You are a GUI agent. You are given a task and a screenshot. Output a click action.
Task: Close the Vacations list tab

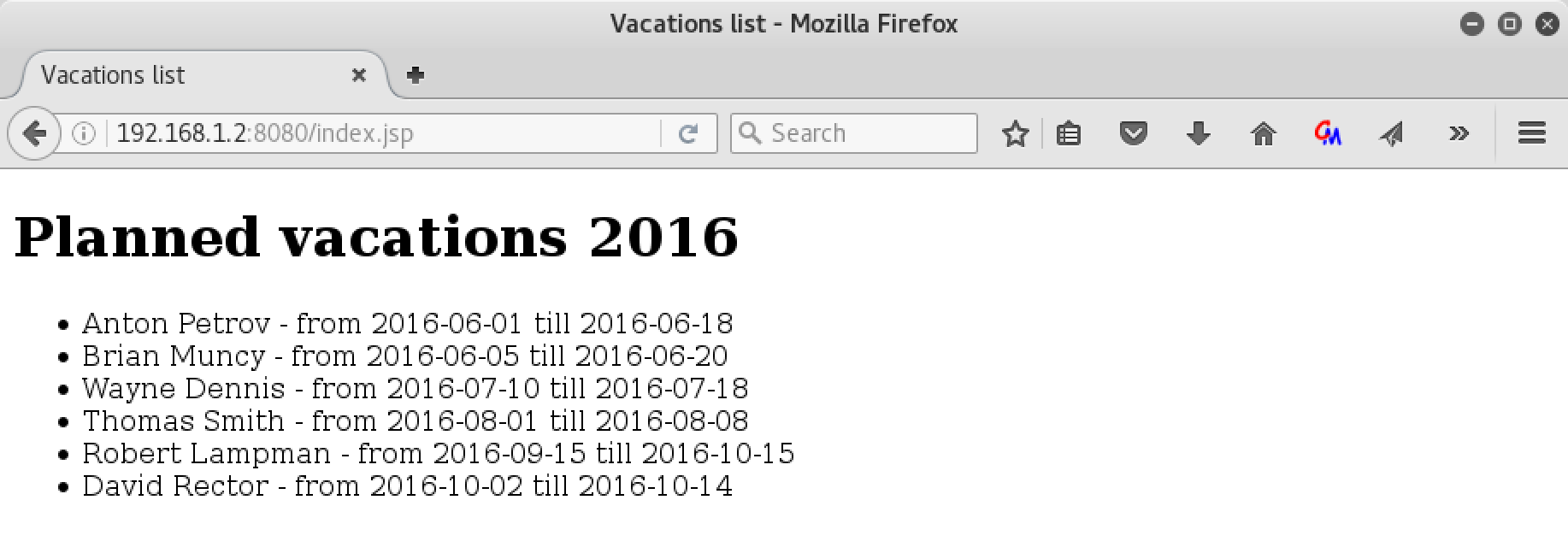pyautogui.click(x=359, y=75)
